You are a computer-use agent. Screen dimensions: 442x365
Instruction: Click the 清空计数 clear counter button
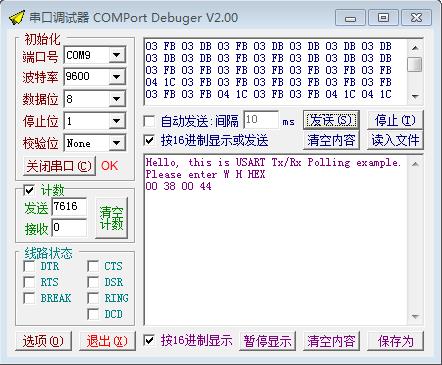click(x=111, y=218)
